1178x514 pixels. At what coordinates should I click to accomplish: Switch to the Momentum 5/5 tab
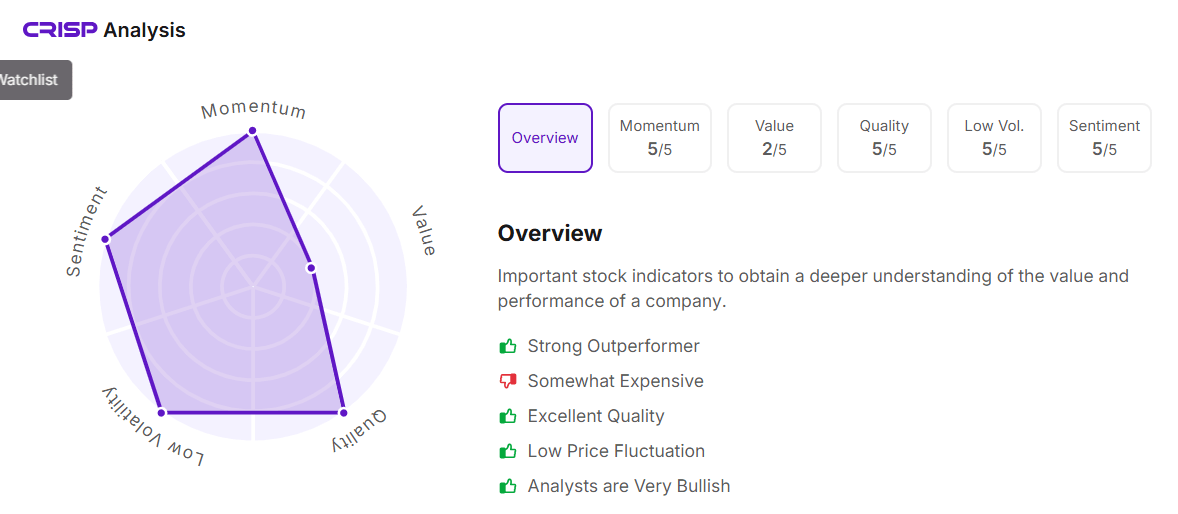(659, 138)
